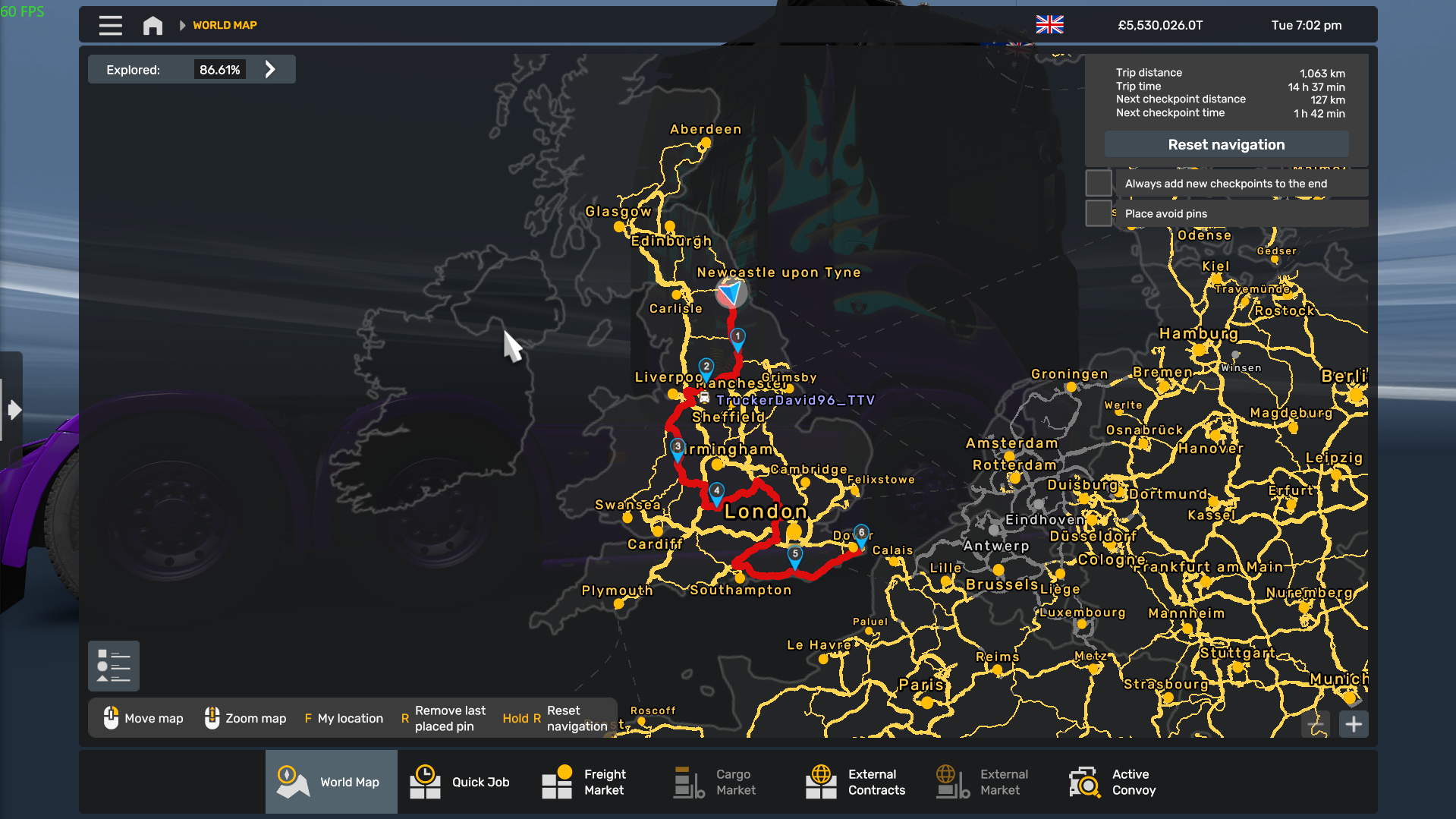Zoom out with the minus button
Viewport: 1456px width, 819px height.
(x=1316, y=724)
